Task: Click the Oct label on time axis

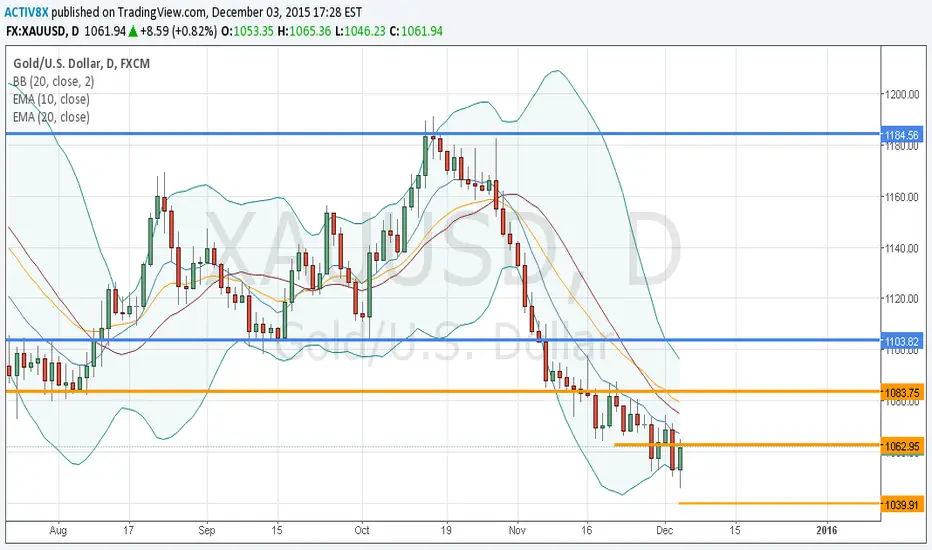Action: [361, 530]
